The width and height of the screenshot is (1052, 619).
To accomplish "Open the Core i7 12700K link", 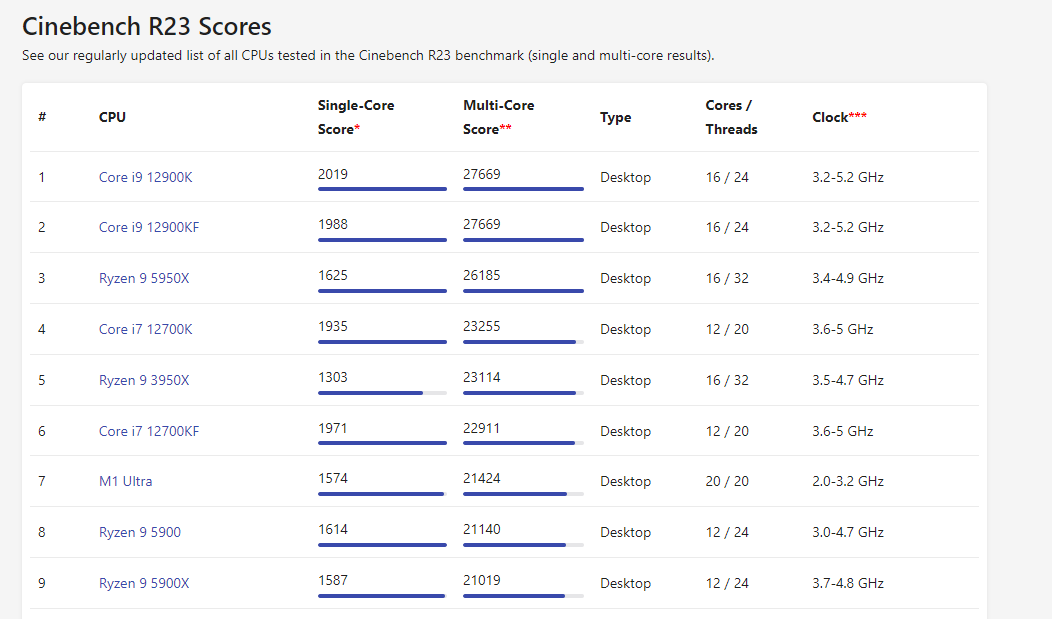I will 145,329.
